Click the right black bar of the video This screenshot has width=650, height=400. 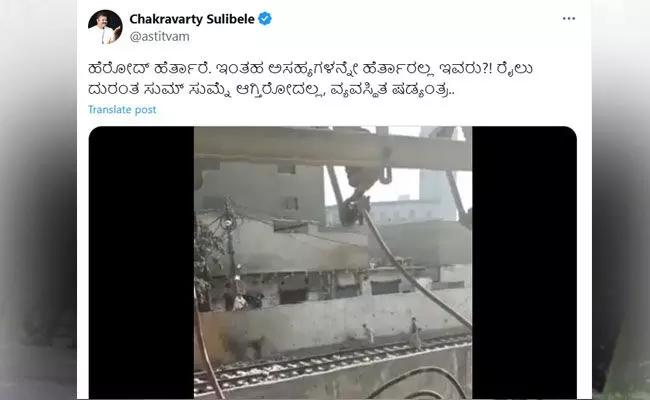tap(524, 263)
